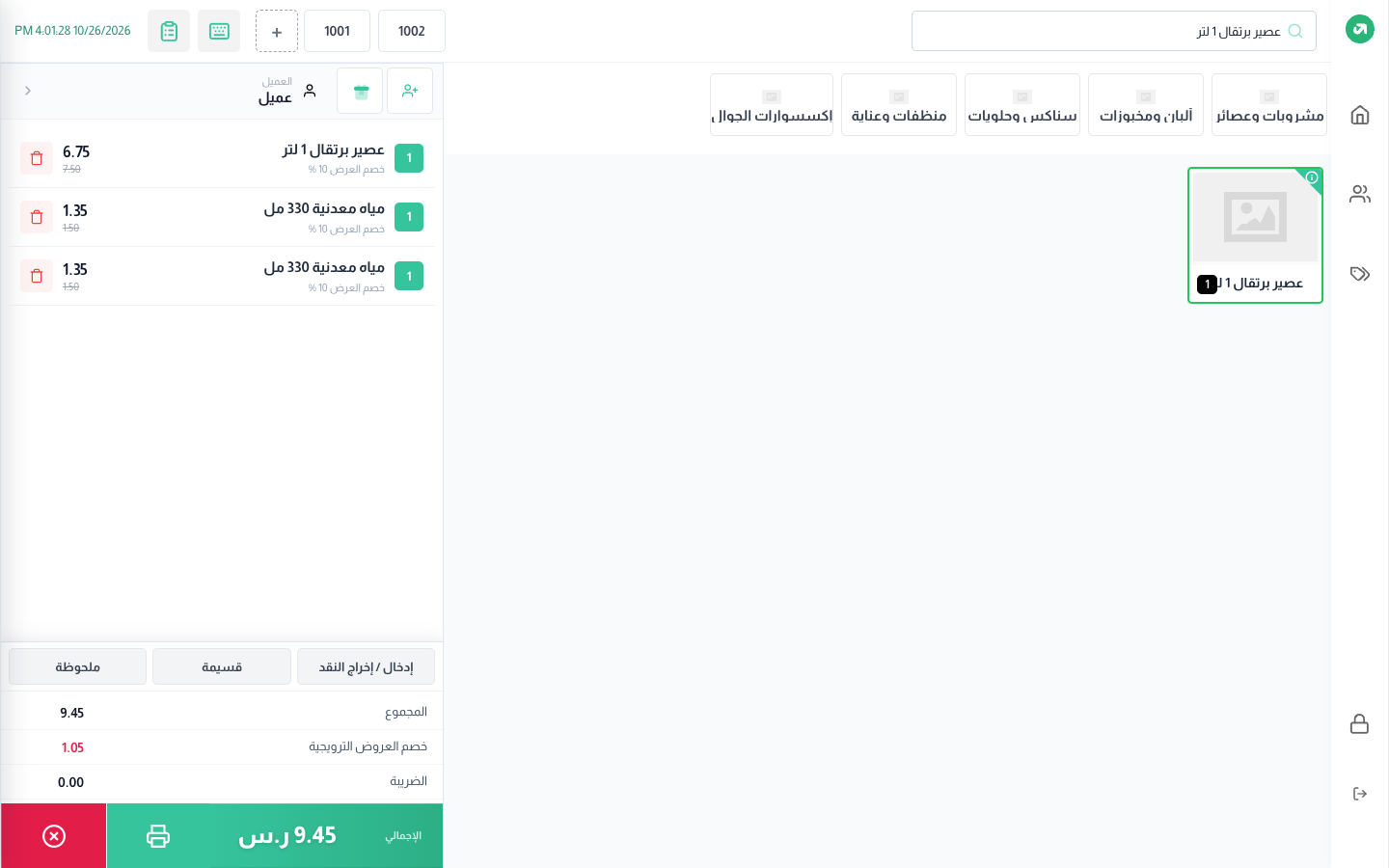Image resolution: width=1389 pixels, height=868 pixels.
Task: Click the date and time display
Action: click(72, 31)
